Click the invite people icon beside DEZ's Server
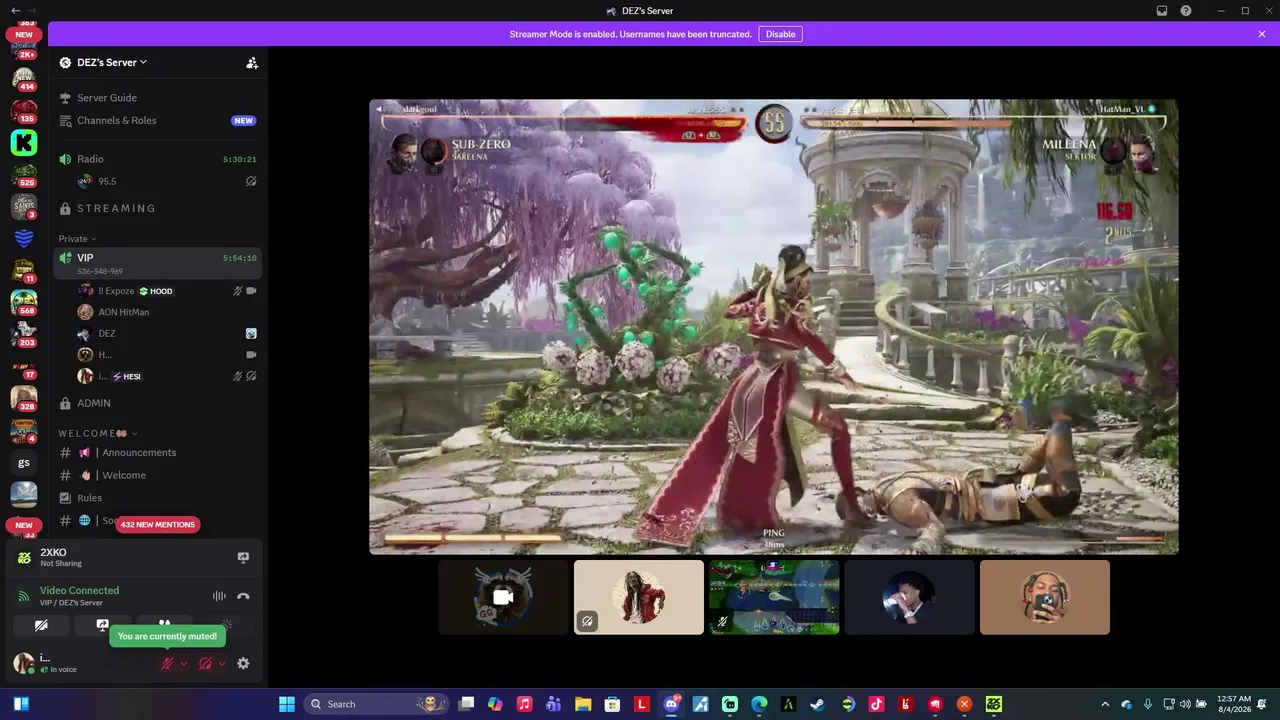 click(x=252, y=62)
